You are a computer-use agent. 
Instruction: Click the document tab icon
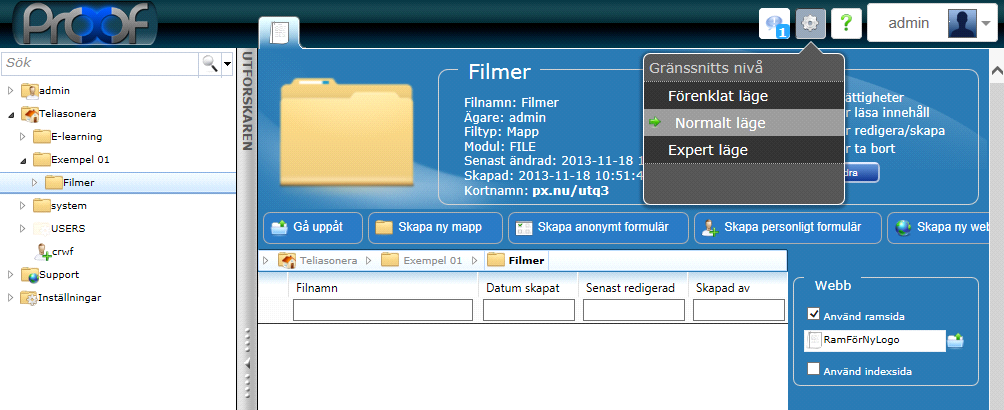pyautogui.click(x=279, y=32)
